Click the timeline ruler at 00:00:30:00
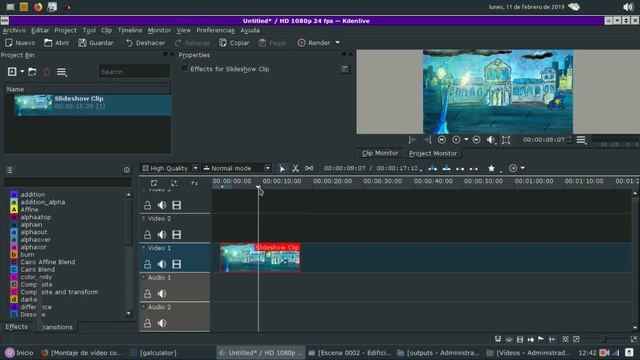The image size is (640, 360). (382, 181)
